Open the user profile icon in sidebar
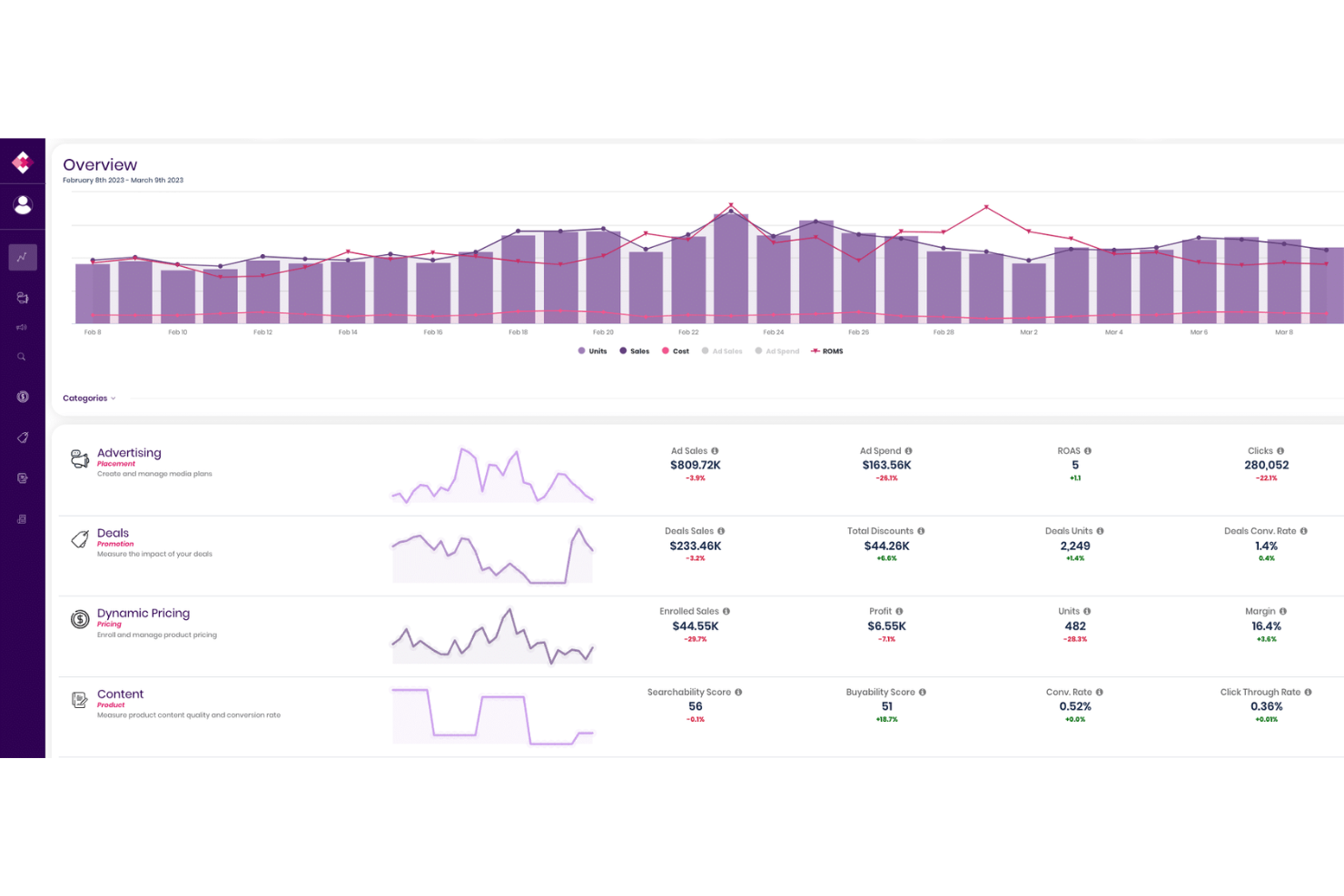The width and height of the screenshot is (1344, 896). point(22,205)
